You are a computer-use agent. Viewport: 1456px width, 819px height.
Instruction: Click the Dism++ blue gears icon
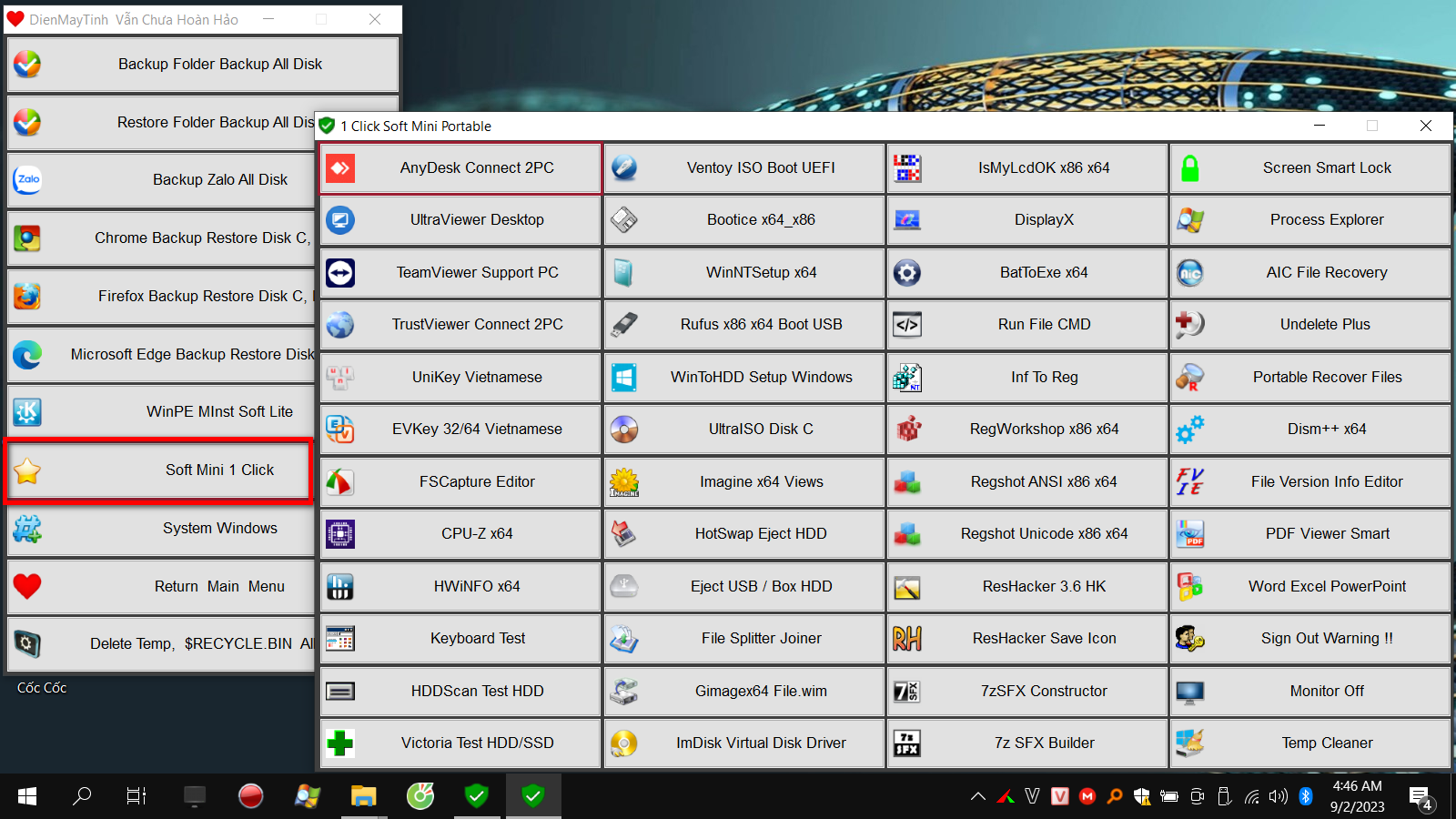click(1190, 430)
